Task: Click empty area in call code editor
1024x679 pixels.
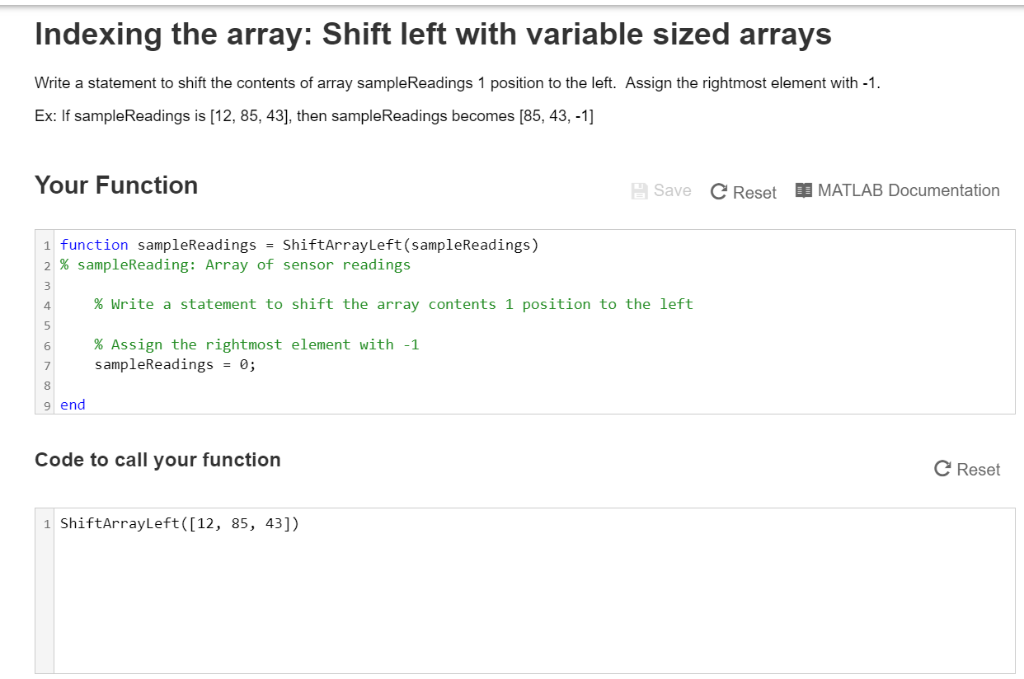Action: (534, 604)
